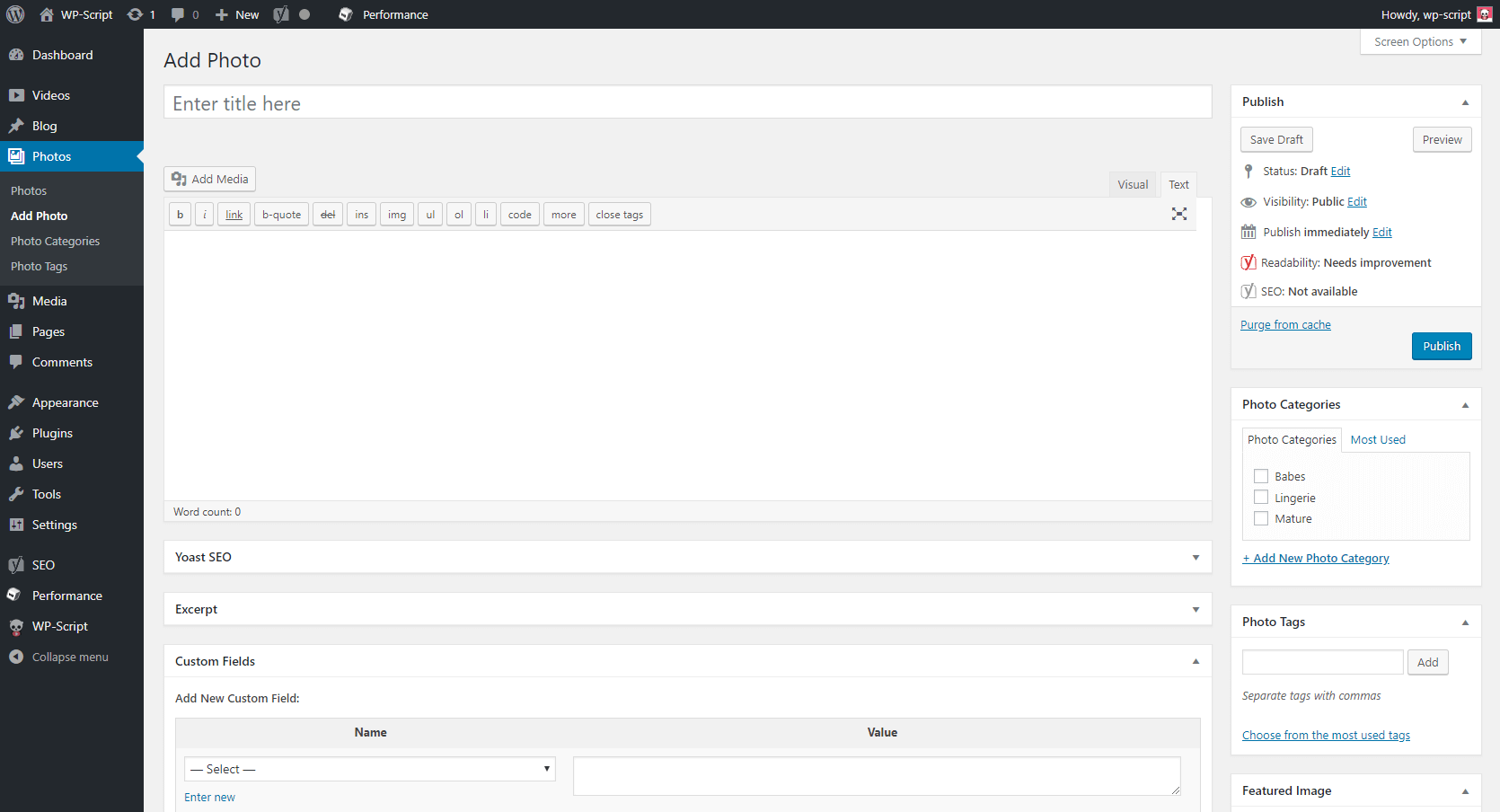The image size is (1500, 812).
Task: Click the Save Draft button
Action: (1276, 139)
